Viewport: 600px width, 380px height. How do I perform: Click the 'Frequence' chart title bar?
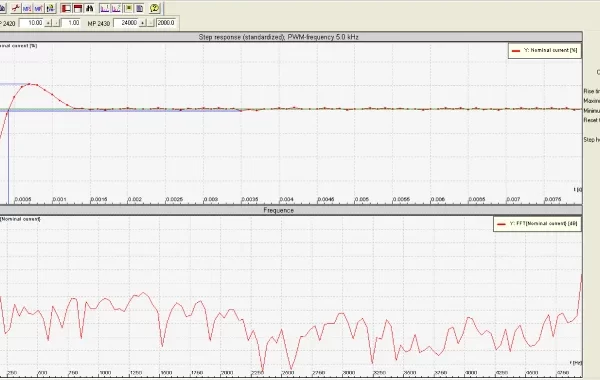pos(291,210)
